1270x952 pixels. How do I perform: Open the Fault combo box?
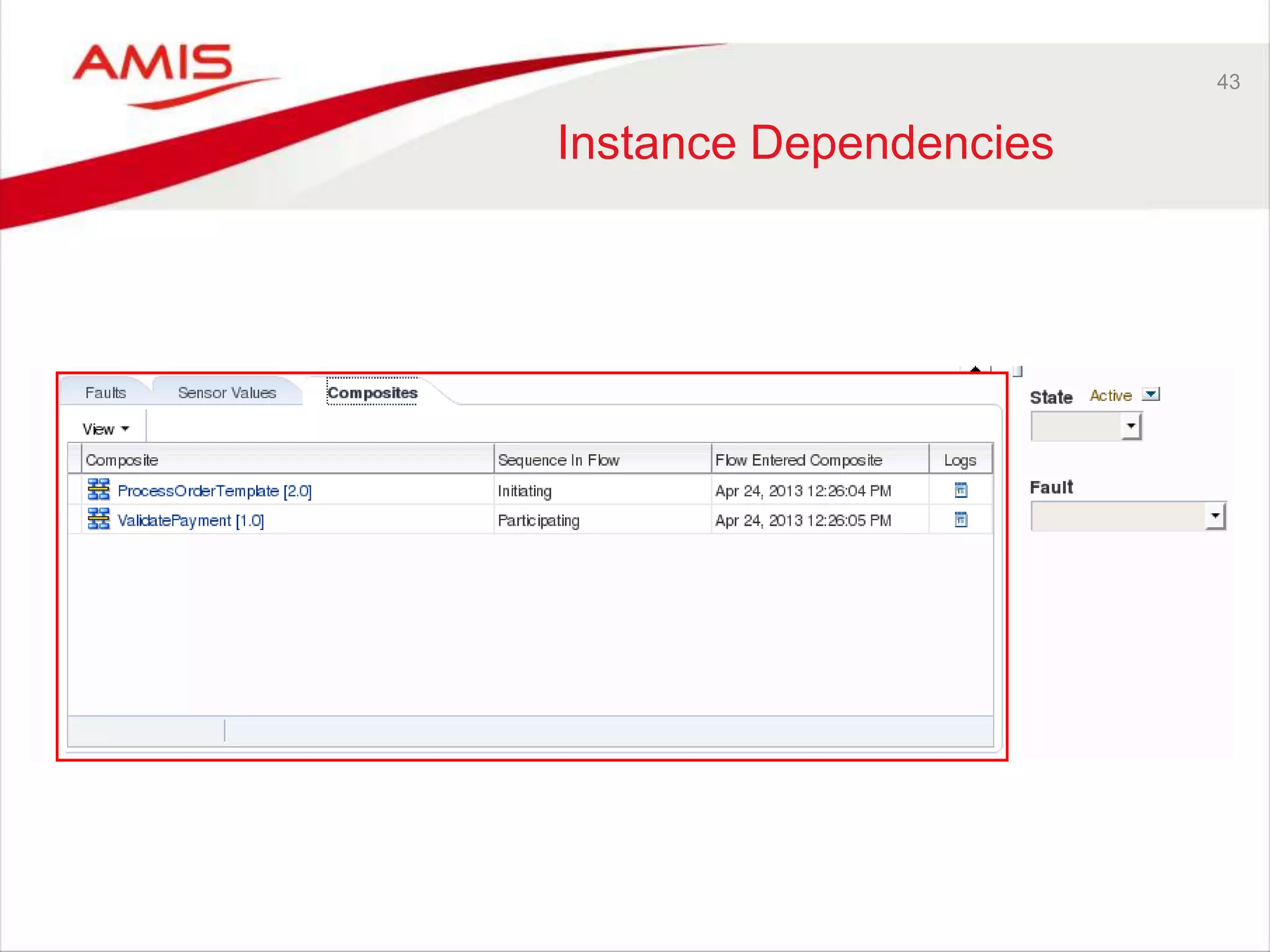1129,516
